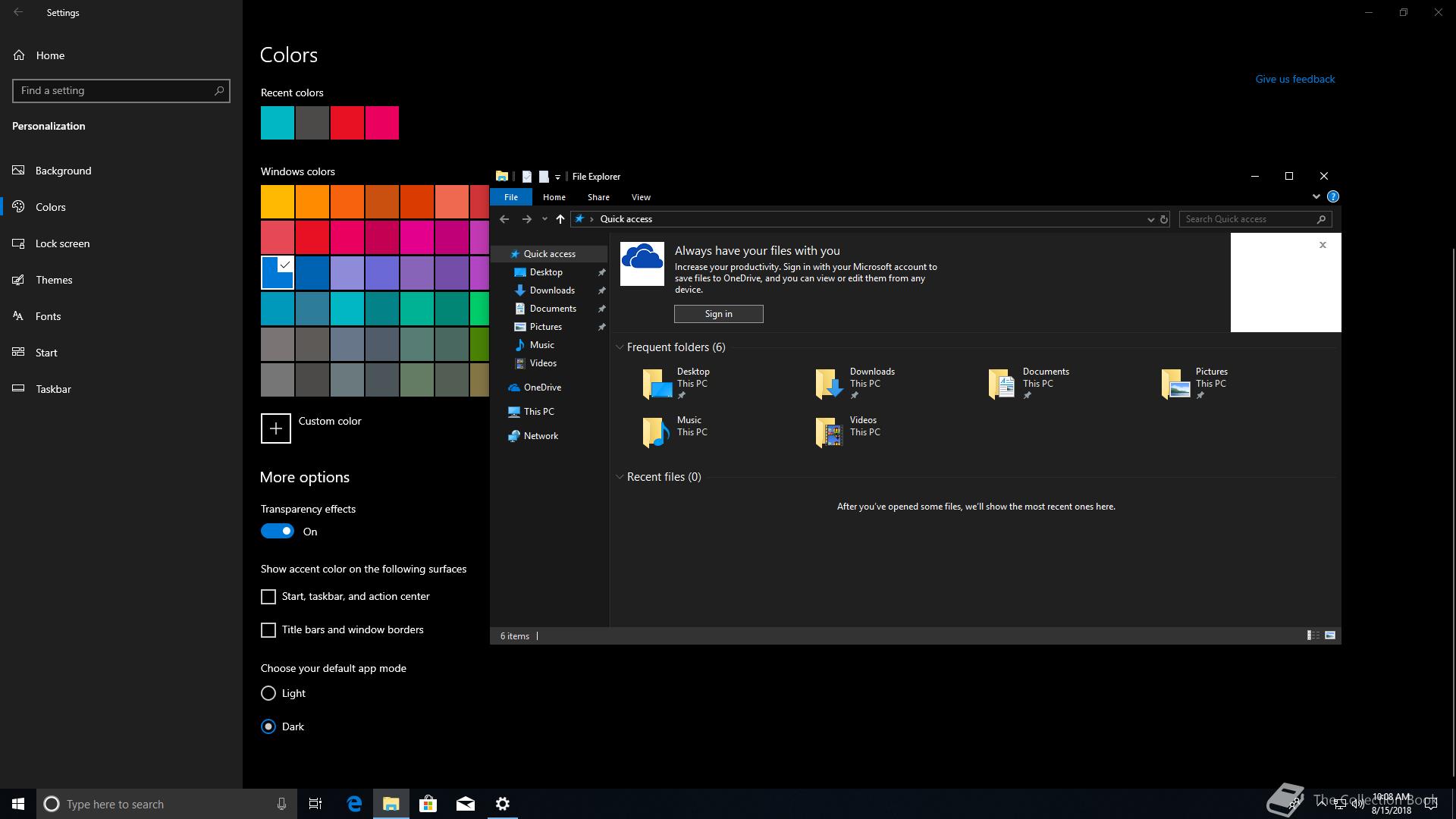Click the Windows Start button
The width and height of the screenshot is (1456, 819).
(x=18, y=804)
